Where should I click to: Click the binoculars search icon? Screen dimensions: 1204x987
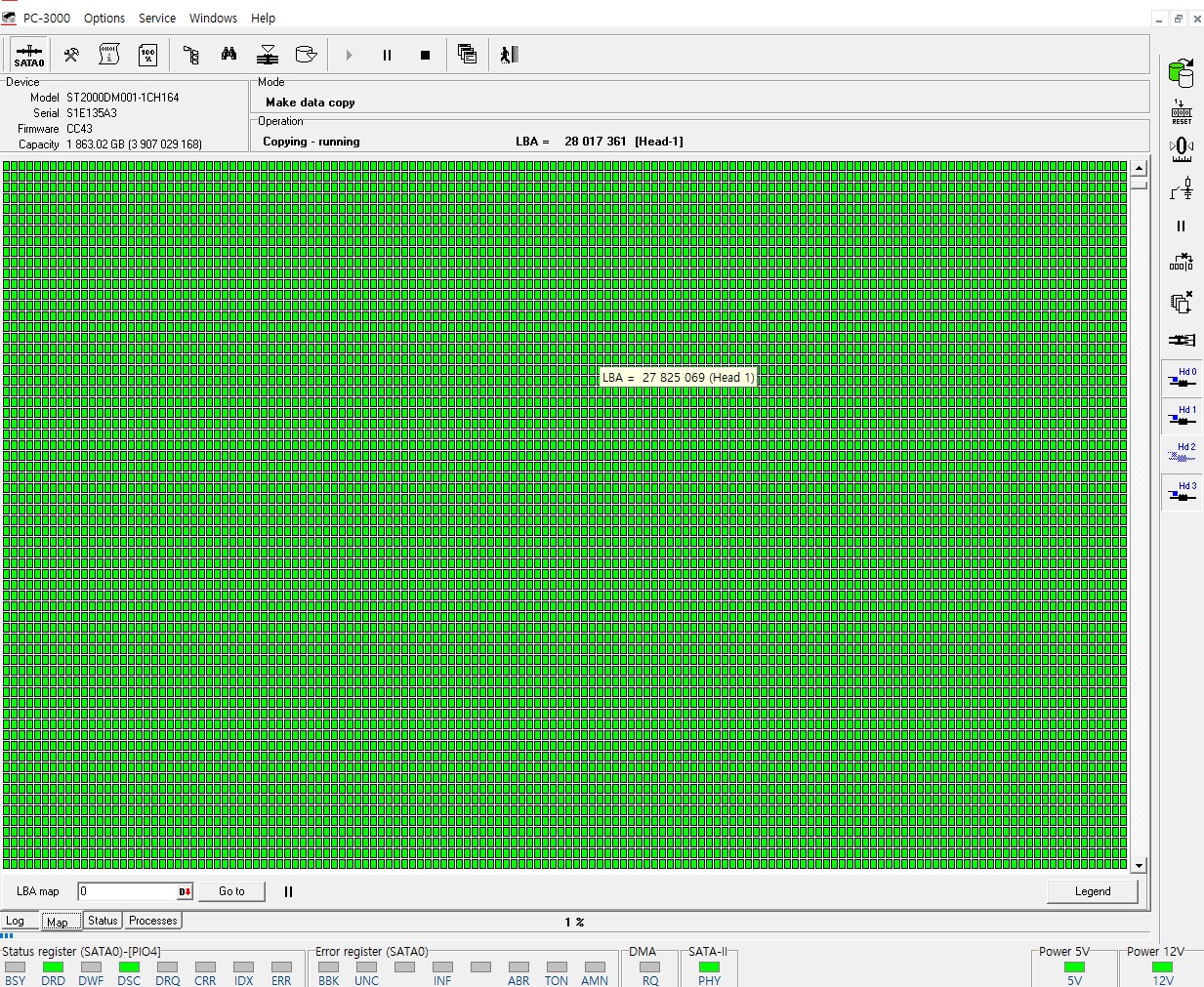[228, 55]
